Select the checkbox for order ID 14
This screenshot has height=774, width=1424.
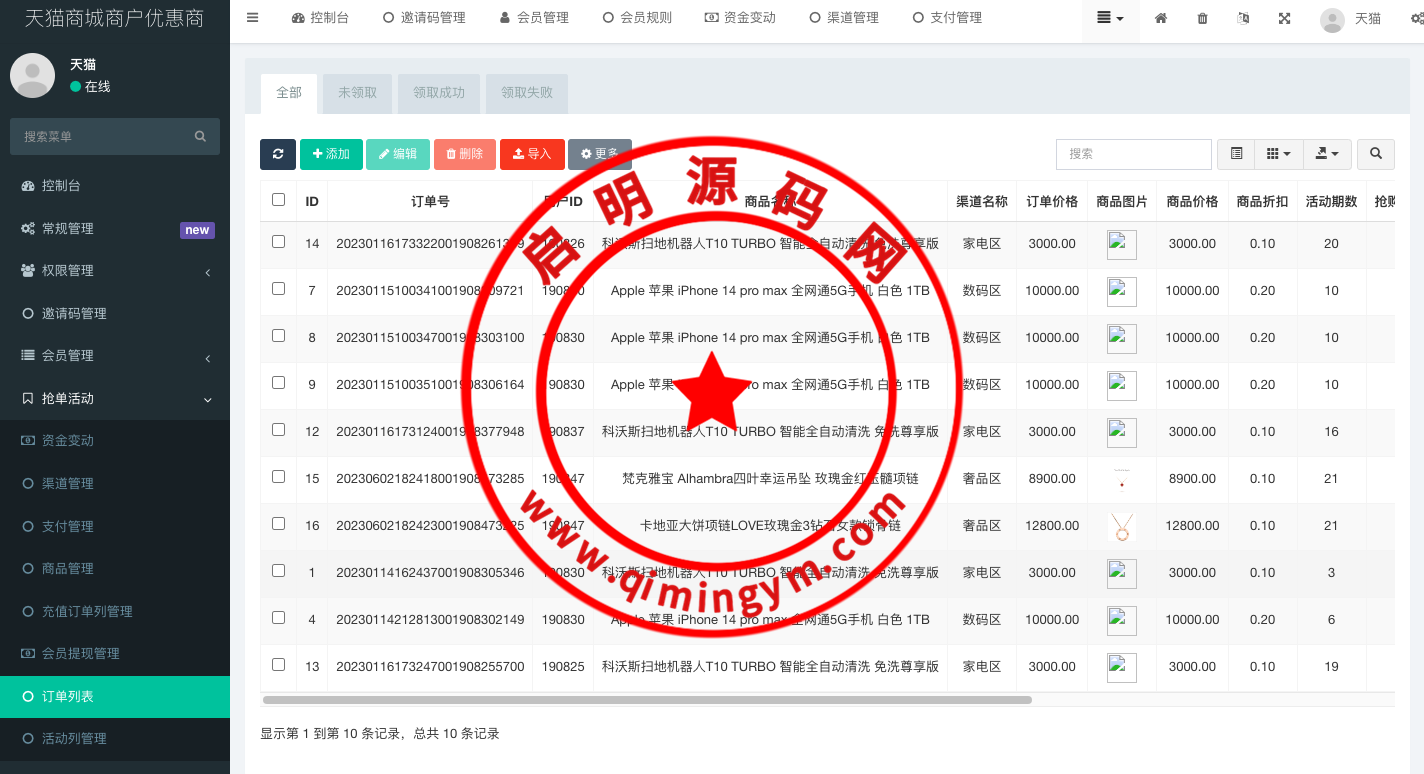[278, 242]
